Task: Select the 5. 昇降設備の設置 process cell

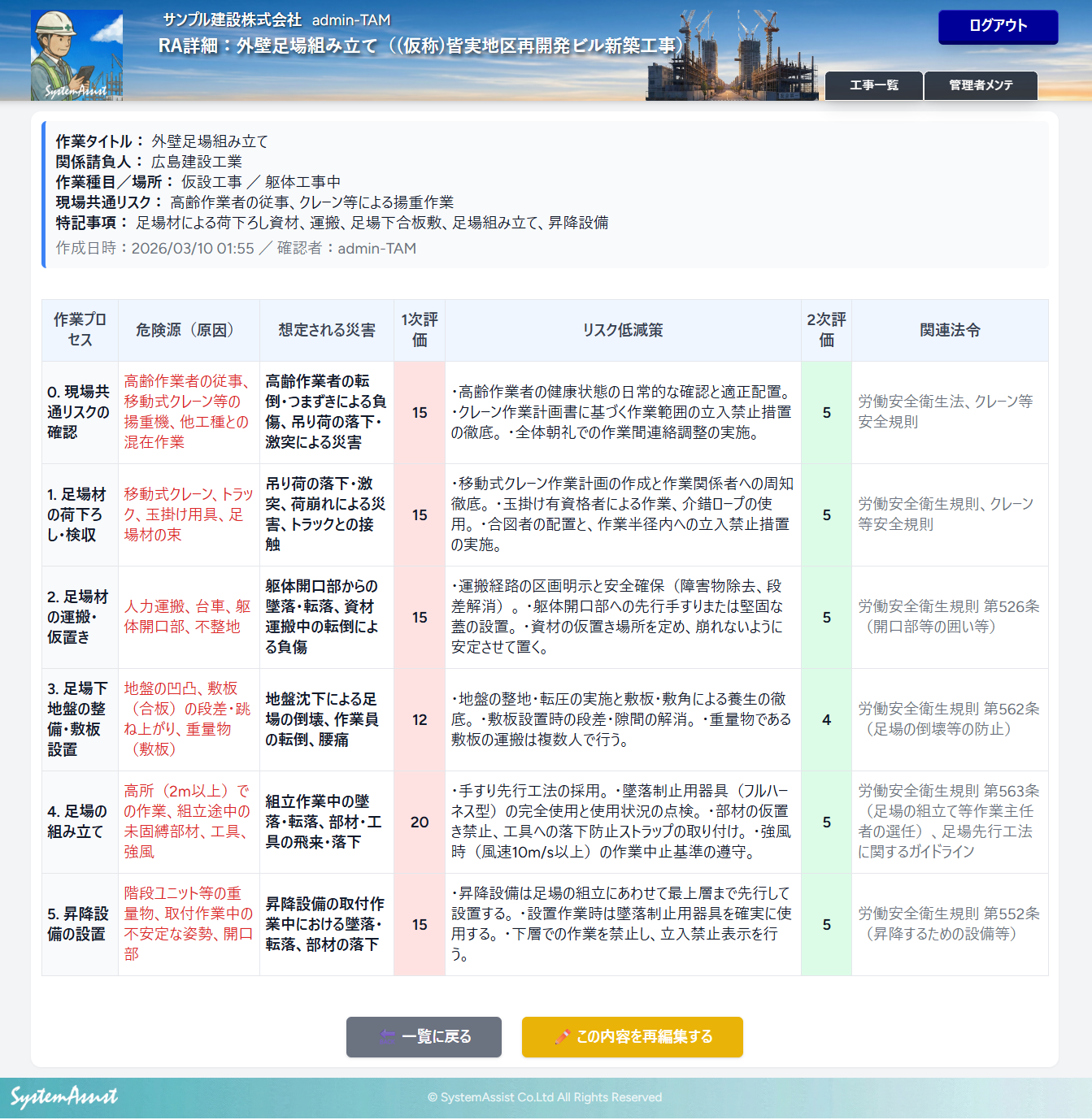Action: (79, 924)
